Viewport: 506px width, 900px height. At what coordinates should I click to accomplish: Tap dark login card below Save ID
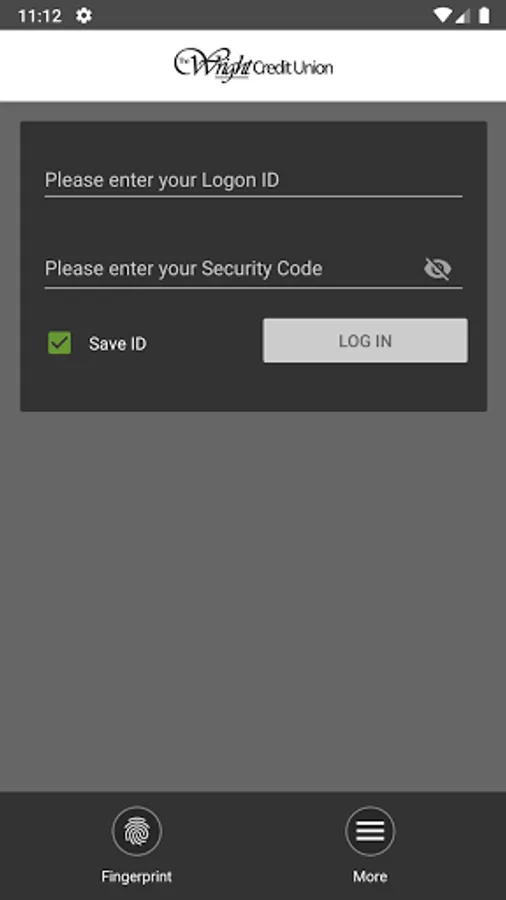[x=253, y=387]
